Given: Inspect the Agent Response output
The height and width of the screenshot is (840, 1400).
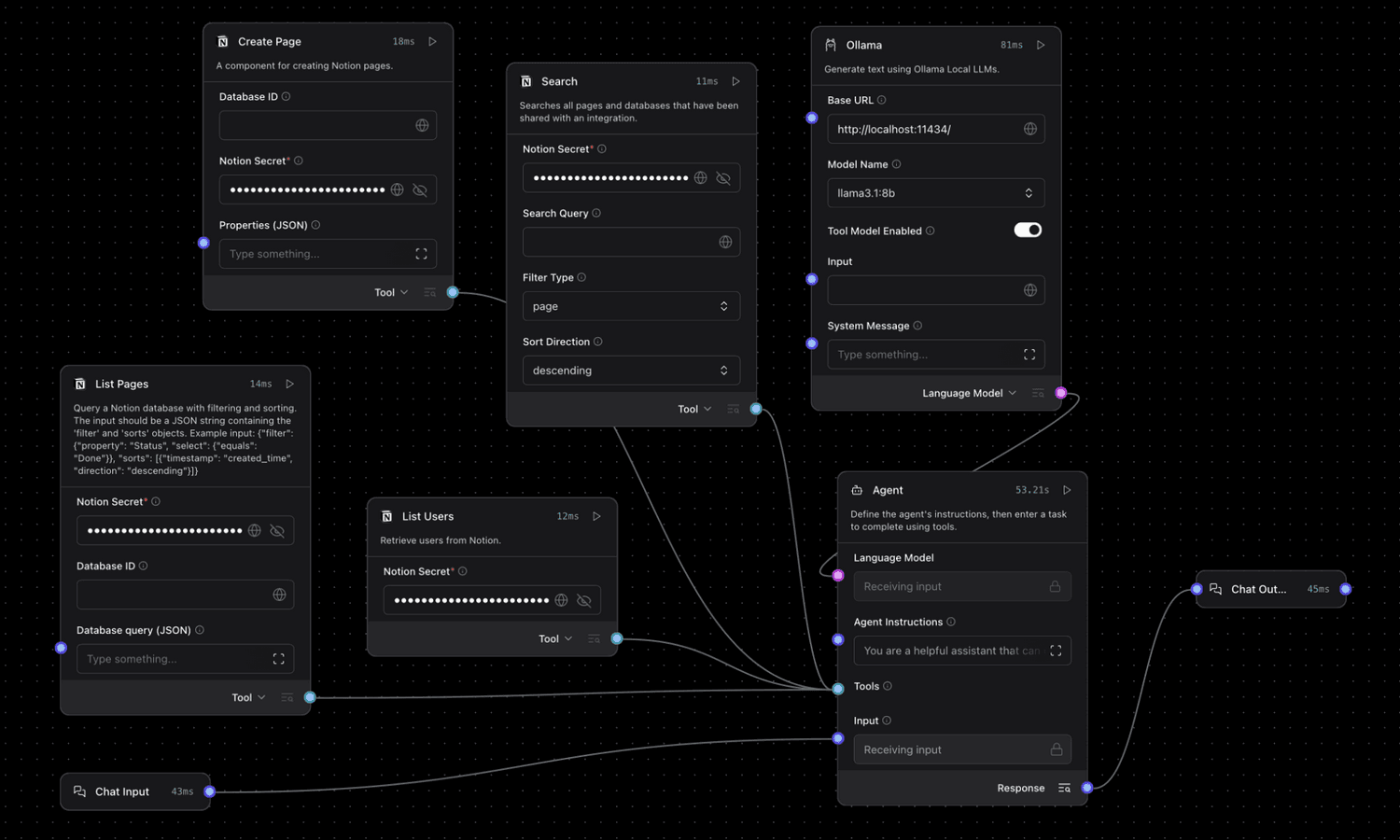Looking at the screenshot, I should pos(1064,789).
